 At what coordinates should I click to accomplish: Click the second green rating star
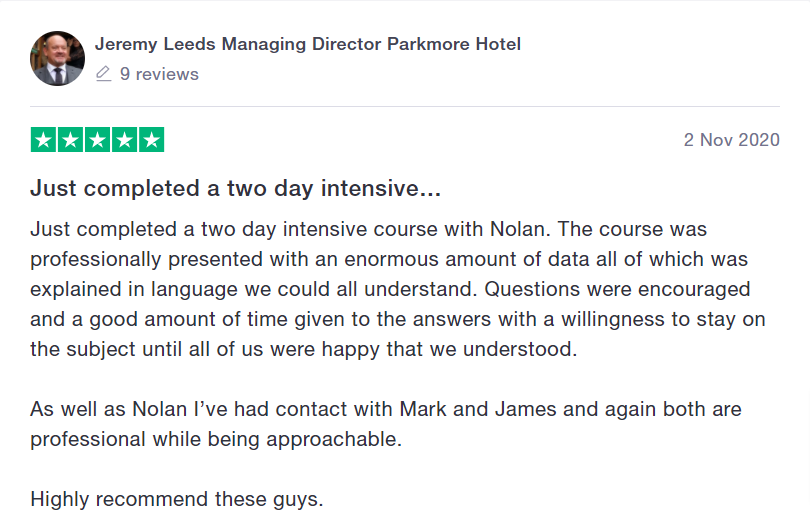coord(70,140)
